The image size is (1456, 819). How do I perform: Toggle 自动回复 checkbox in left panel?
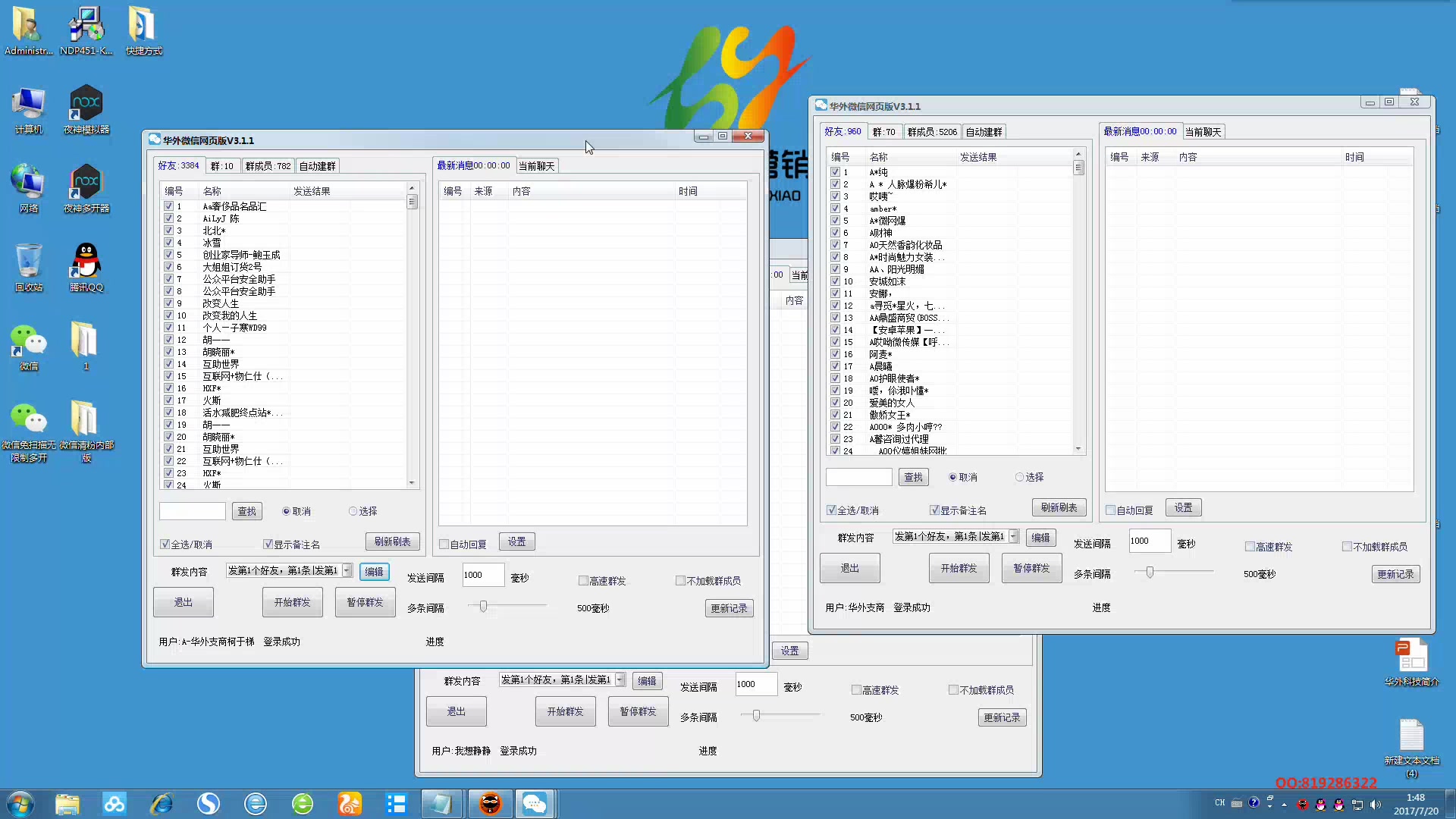tap(443, 544)
